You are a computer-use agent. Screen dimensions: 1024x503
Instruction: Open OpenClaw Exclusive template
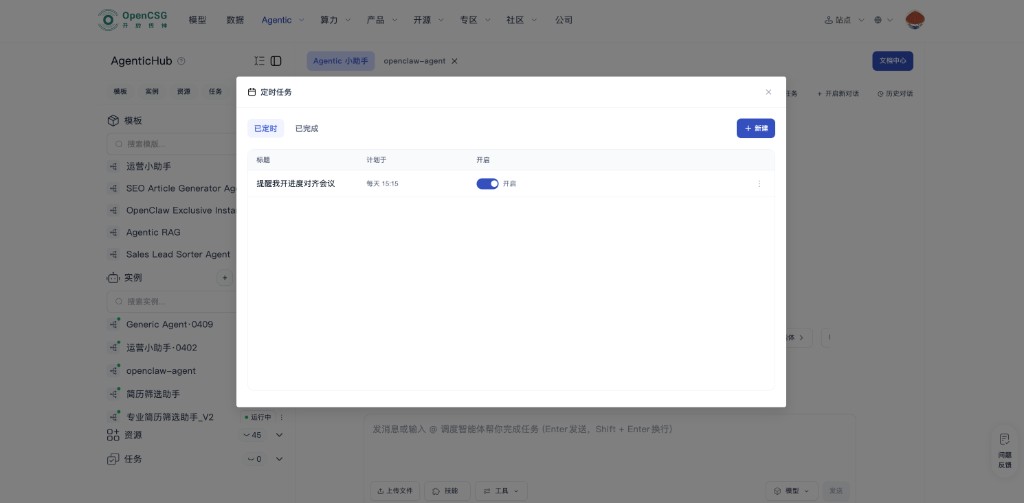pyautogui.click(x=180, y=210)
